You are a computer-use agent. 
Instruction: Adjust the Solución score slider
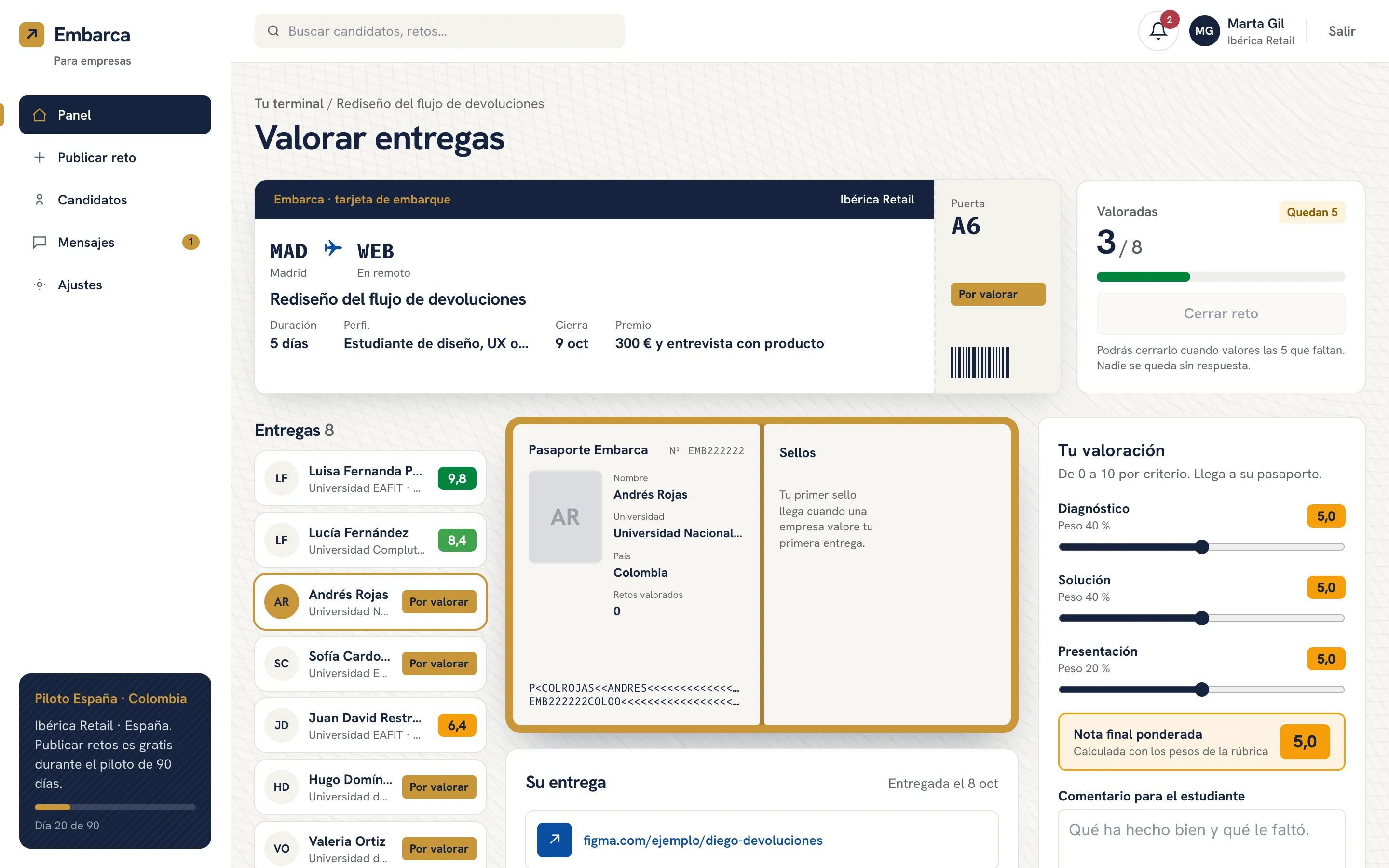pos(1201,618)
